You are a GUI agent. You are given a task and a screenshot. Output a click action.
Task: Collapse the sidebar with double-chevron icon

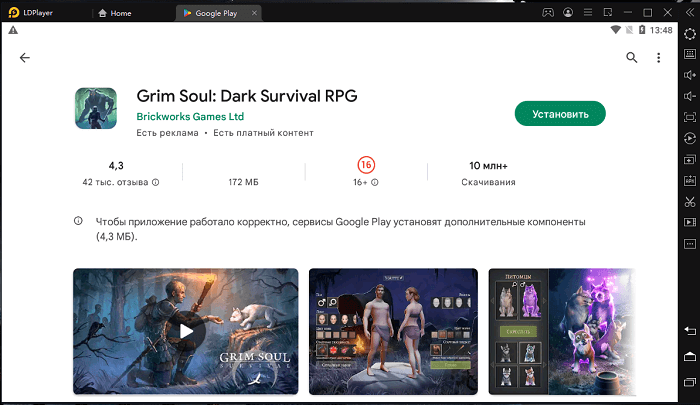(x=690, y=13)
